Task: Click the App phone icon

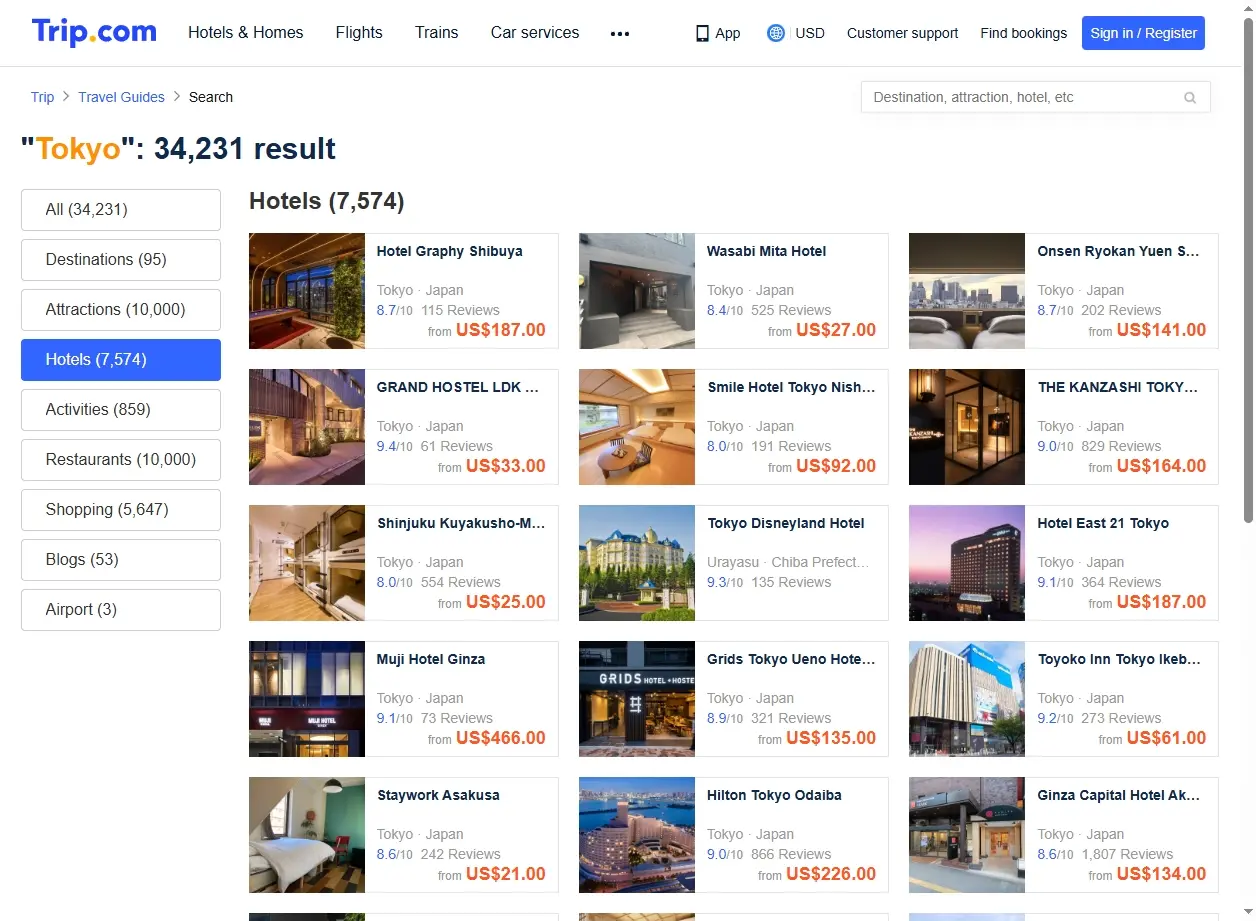Action: tap(702, 33)
